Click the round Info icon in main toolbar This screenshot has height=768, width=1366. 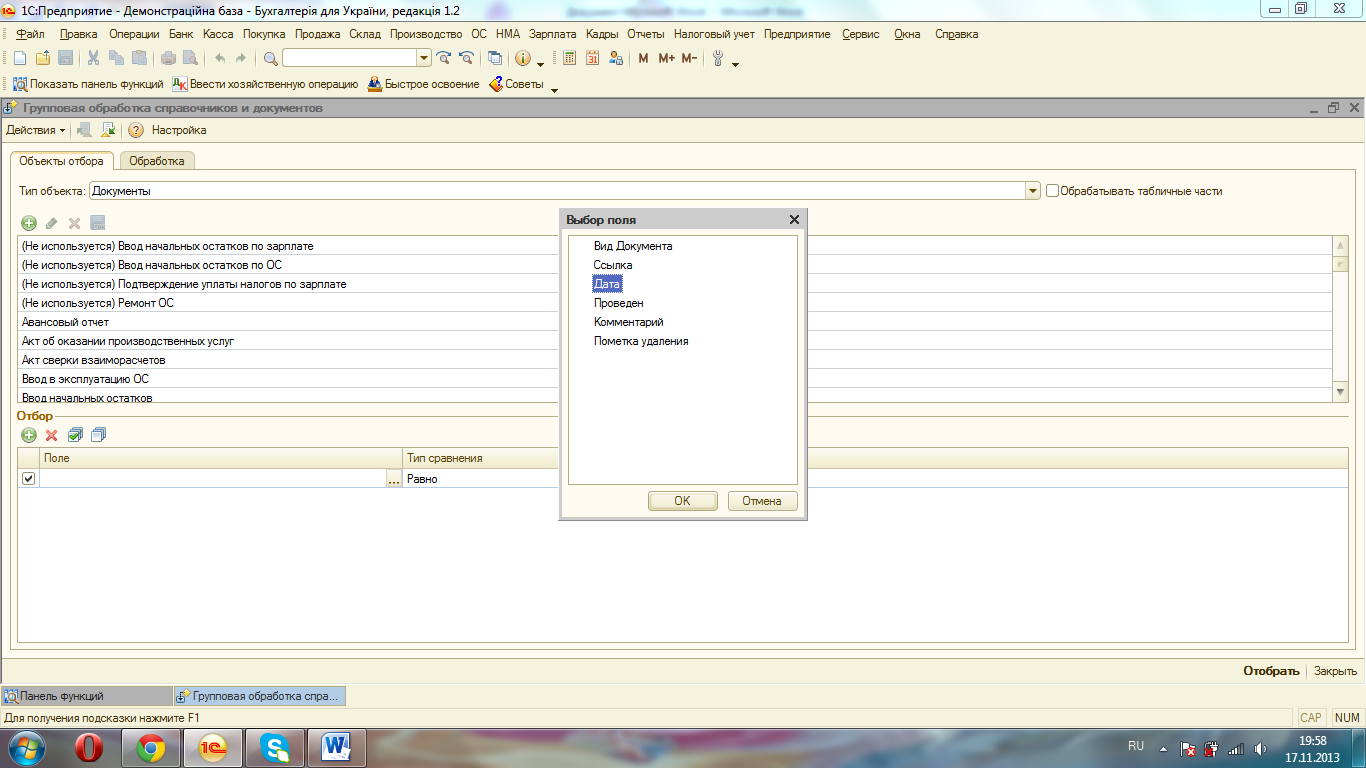click(523, 59)
